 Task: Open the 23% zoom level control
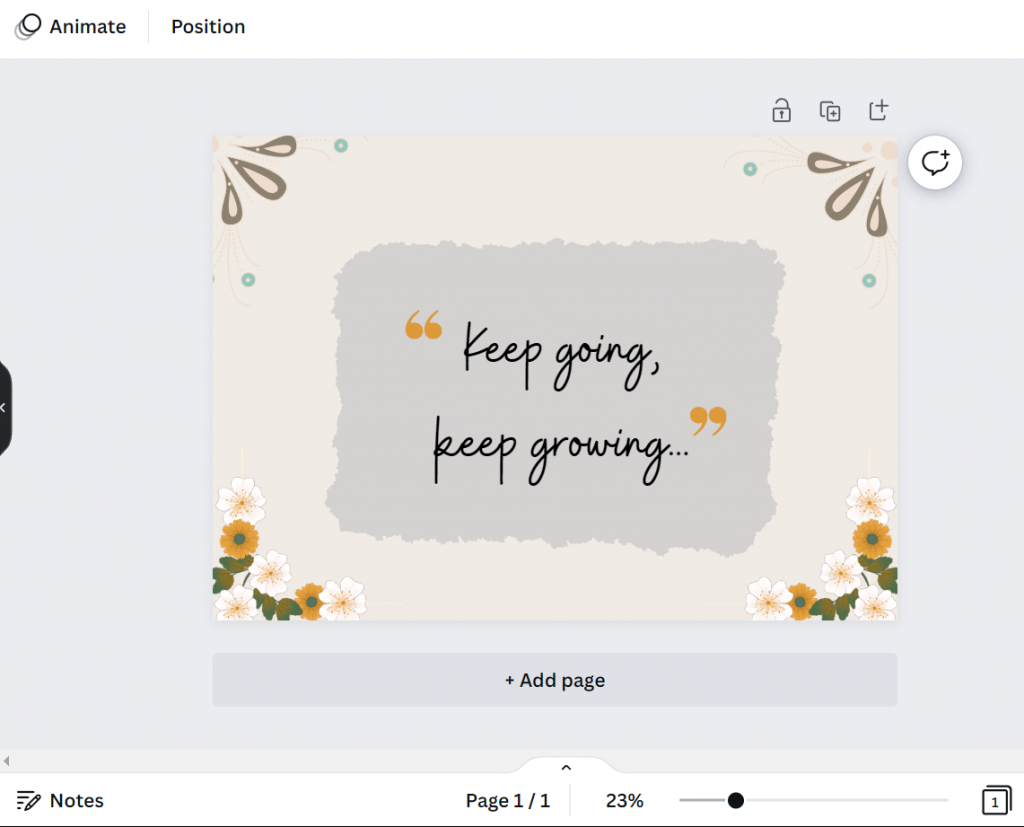[x=624, y=800]
